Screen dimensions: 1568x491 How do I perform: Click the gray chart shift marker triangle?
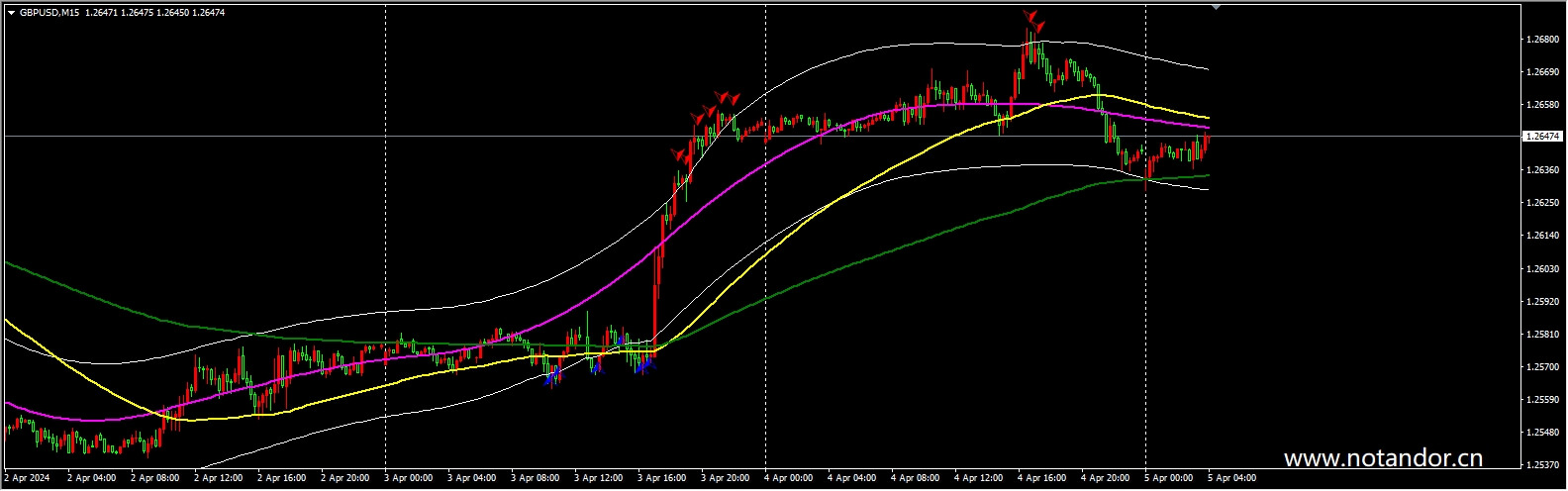[x=1216, y=7]
